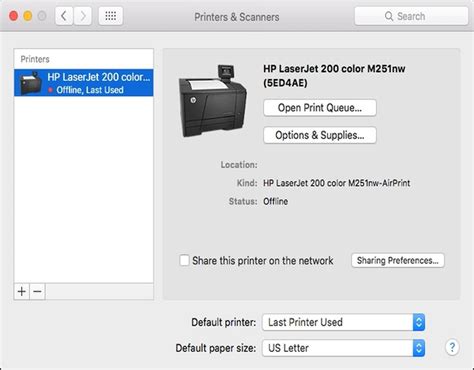Viewport: 474px width, 370px height.
Task: Click the search magnifying glass icon
Action: (x=389, y=16)
